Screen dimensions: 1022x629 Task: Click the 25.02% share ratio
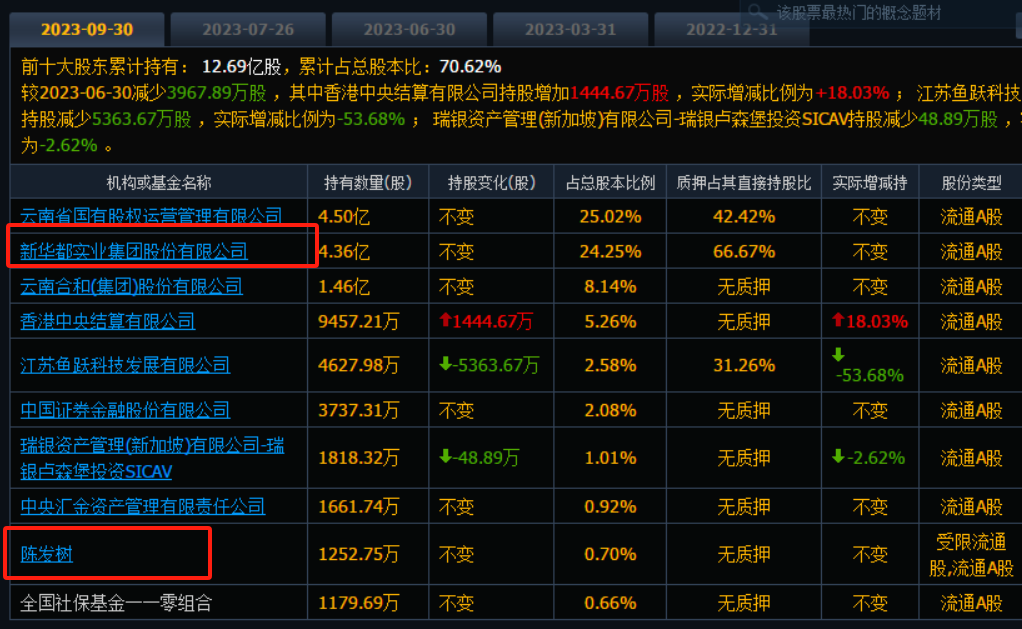(610, 216)
